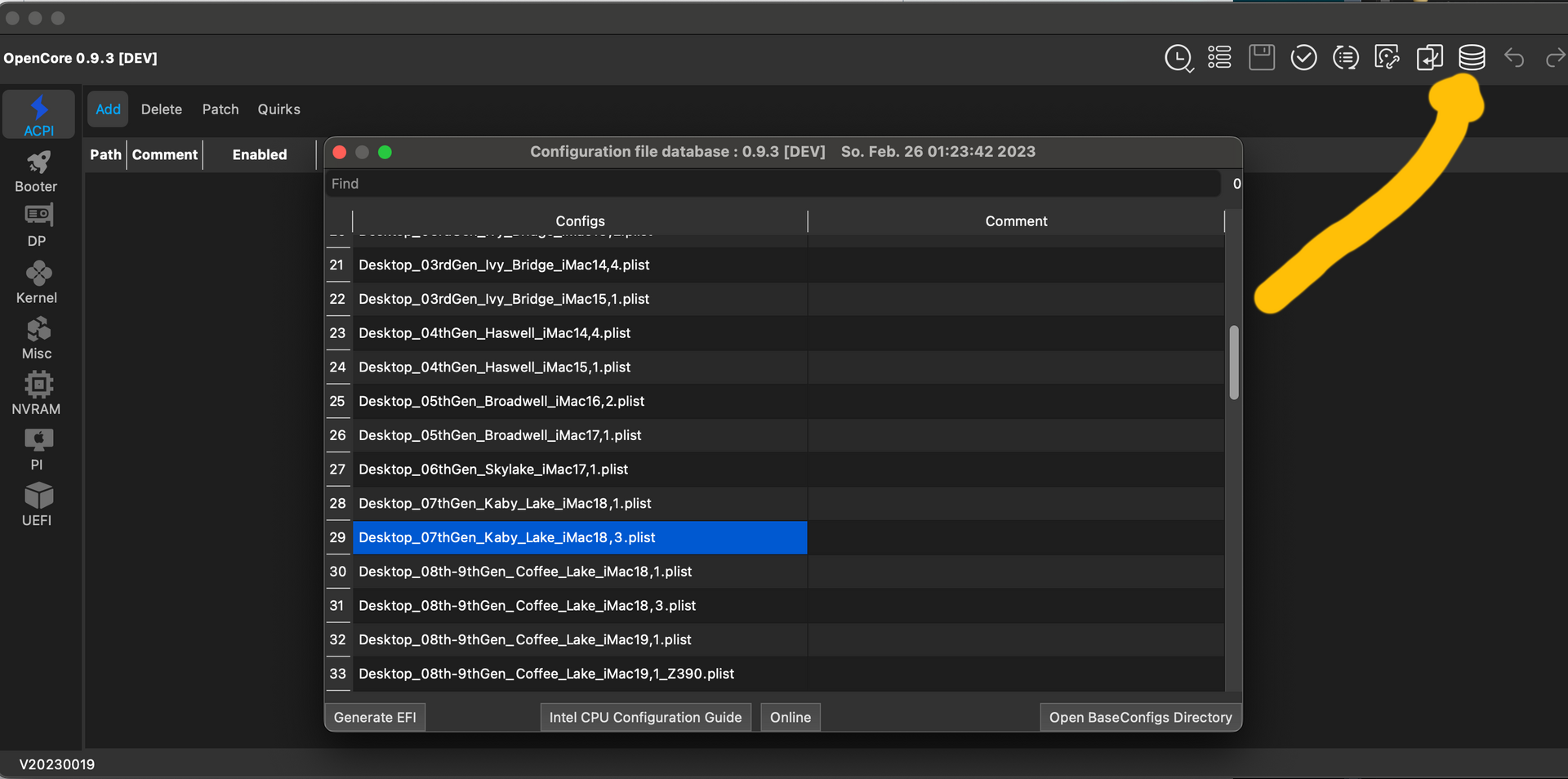Open the Intel CPU Configuration Guide
The image size is (1568, 779).
(645, 717)
